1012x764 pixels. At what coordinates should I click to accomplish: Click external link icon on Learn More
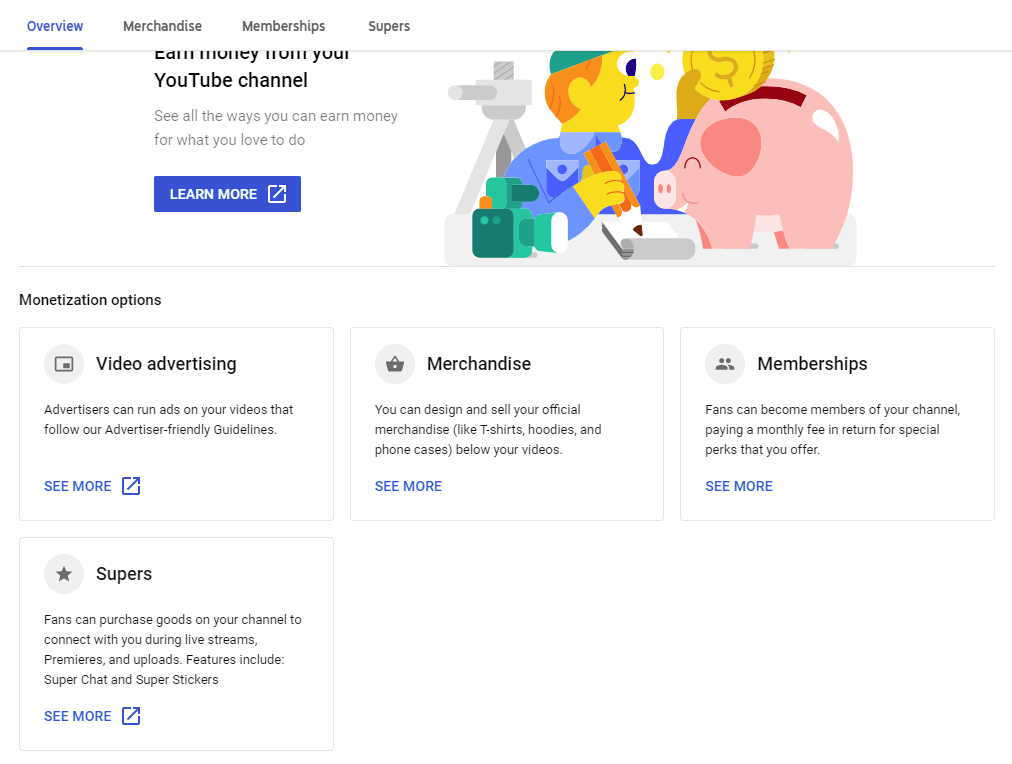click(277, 194)
